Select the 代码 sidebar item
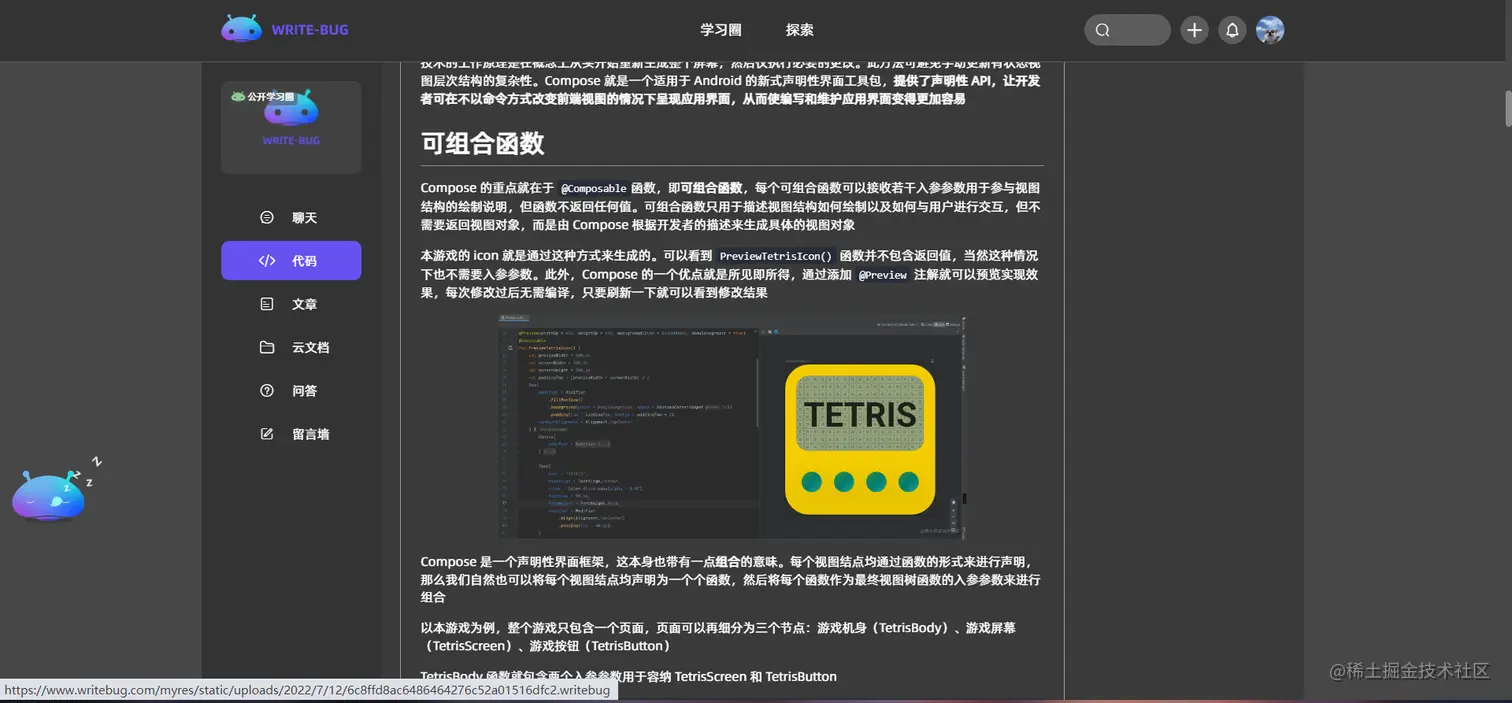 coord(291,260)
